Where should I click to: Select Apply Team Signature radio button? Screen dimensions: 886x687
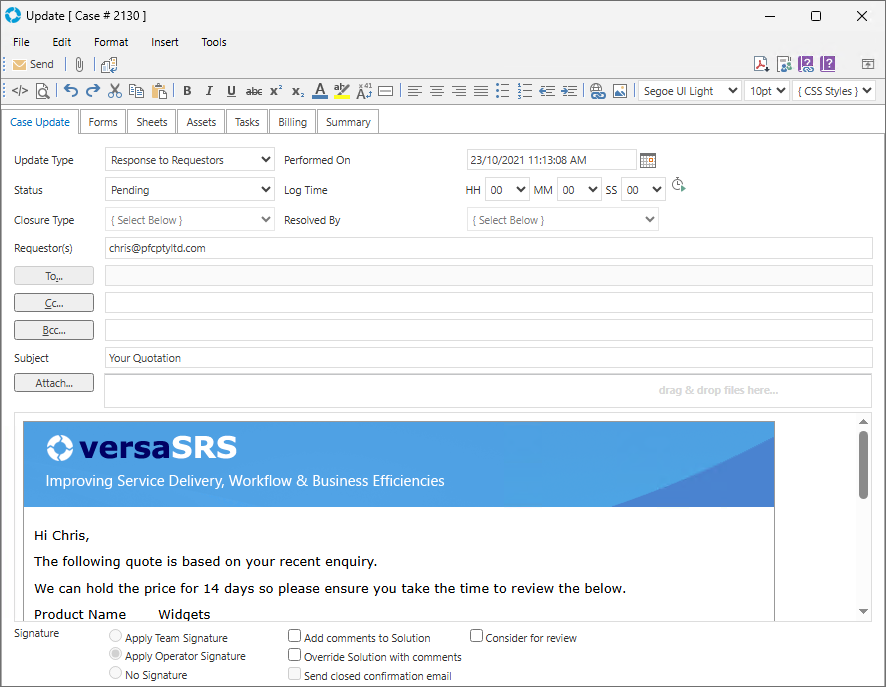115,636
